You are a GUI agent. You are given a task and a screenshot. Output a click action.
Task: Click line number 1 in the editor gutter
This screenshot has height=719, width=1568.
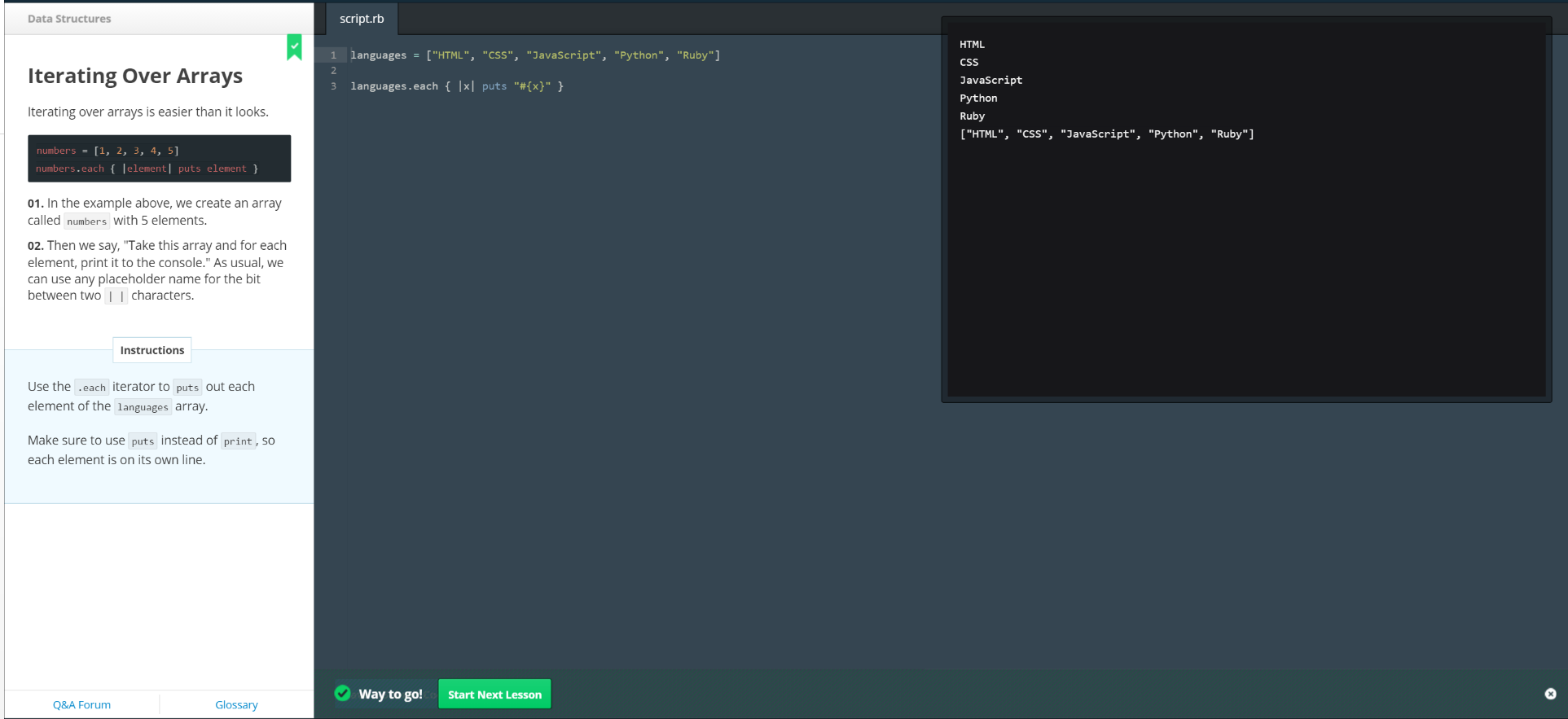[333, 55]
